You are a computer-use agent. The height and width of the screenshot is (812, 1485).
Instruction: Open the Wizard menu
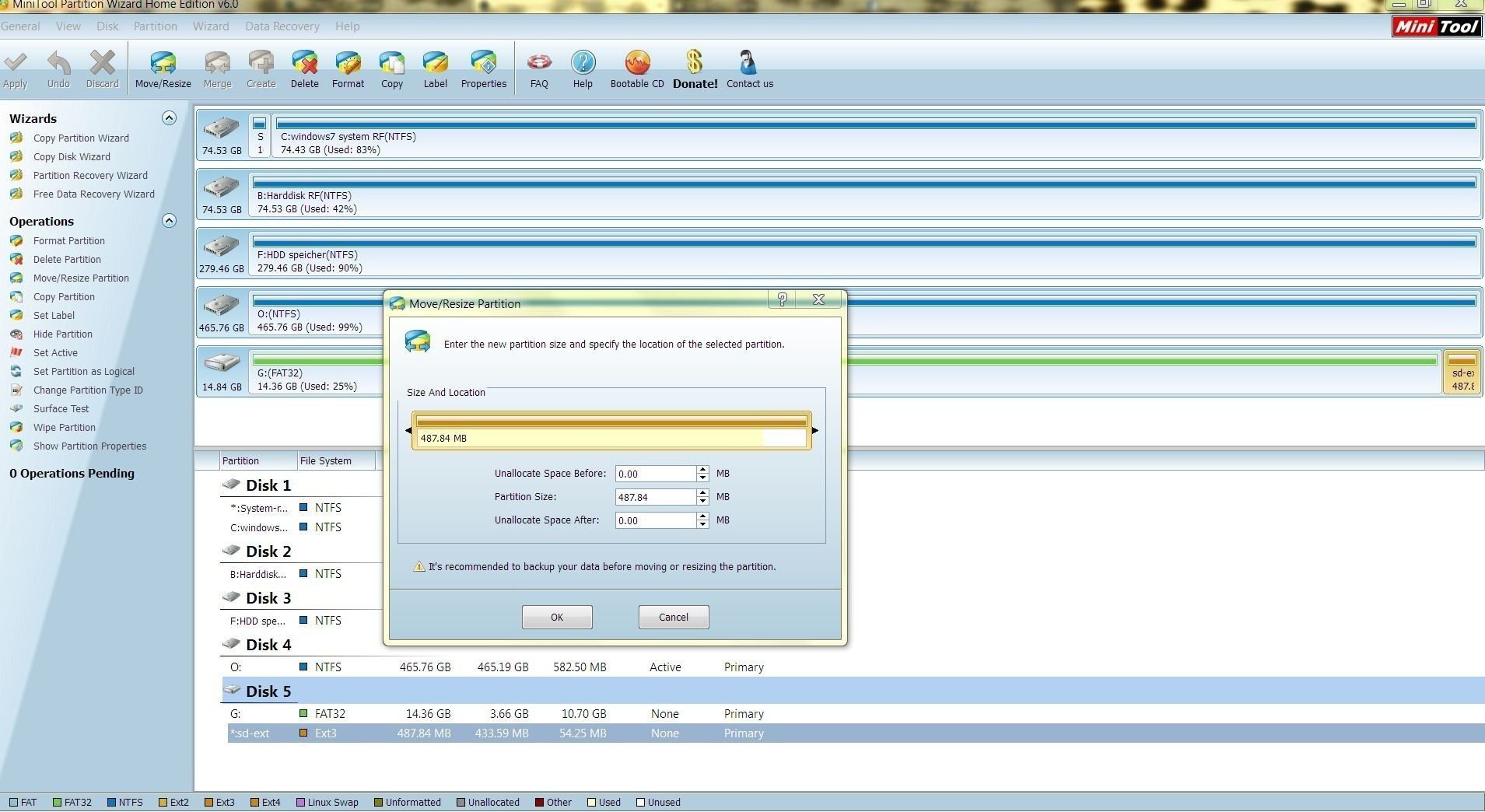[x=211, y=26]
